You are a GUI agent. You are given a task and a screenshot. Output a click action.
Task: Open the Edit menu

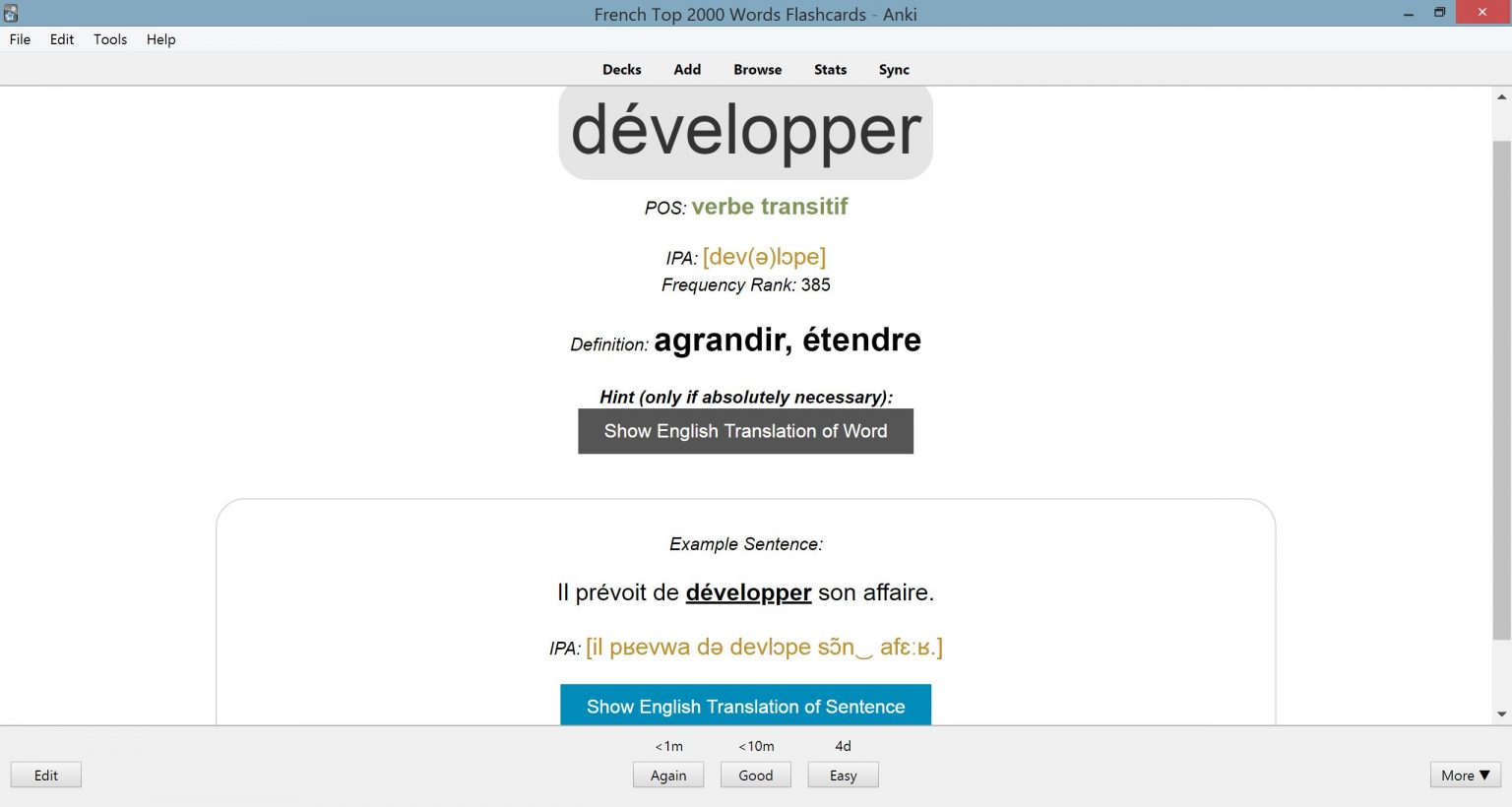point(62,39)
